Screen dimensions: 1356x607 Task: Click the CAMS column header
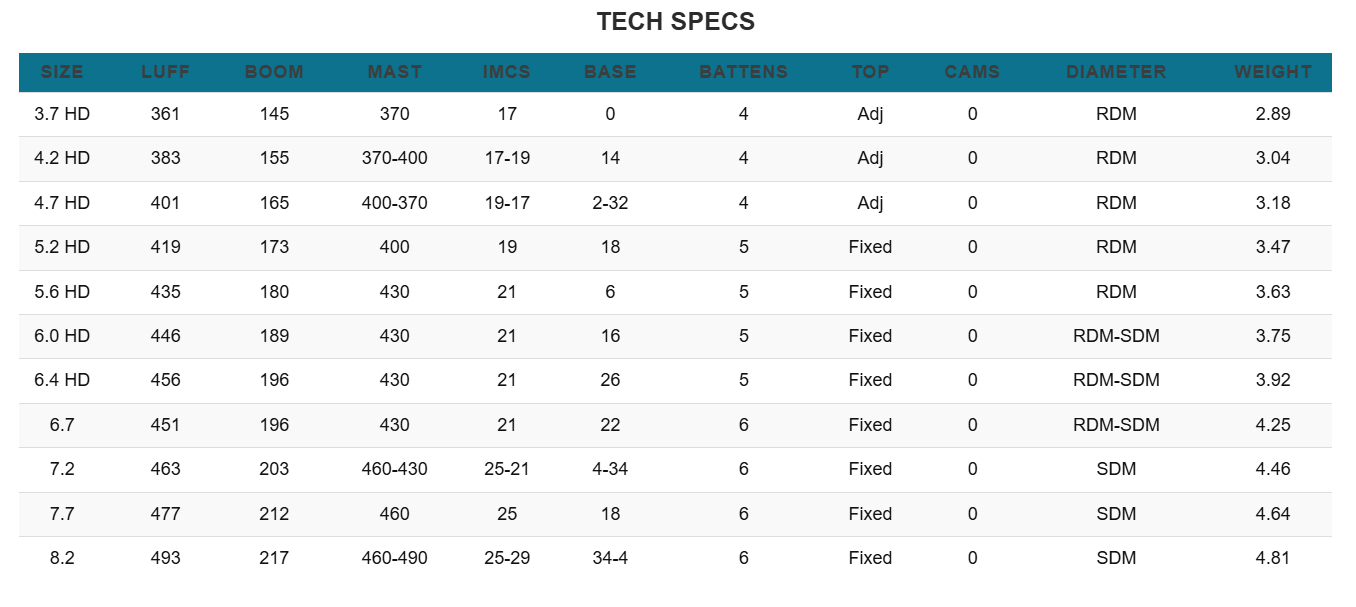972,72
